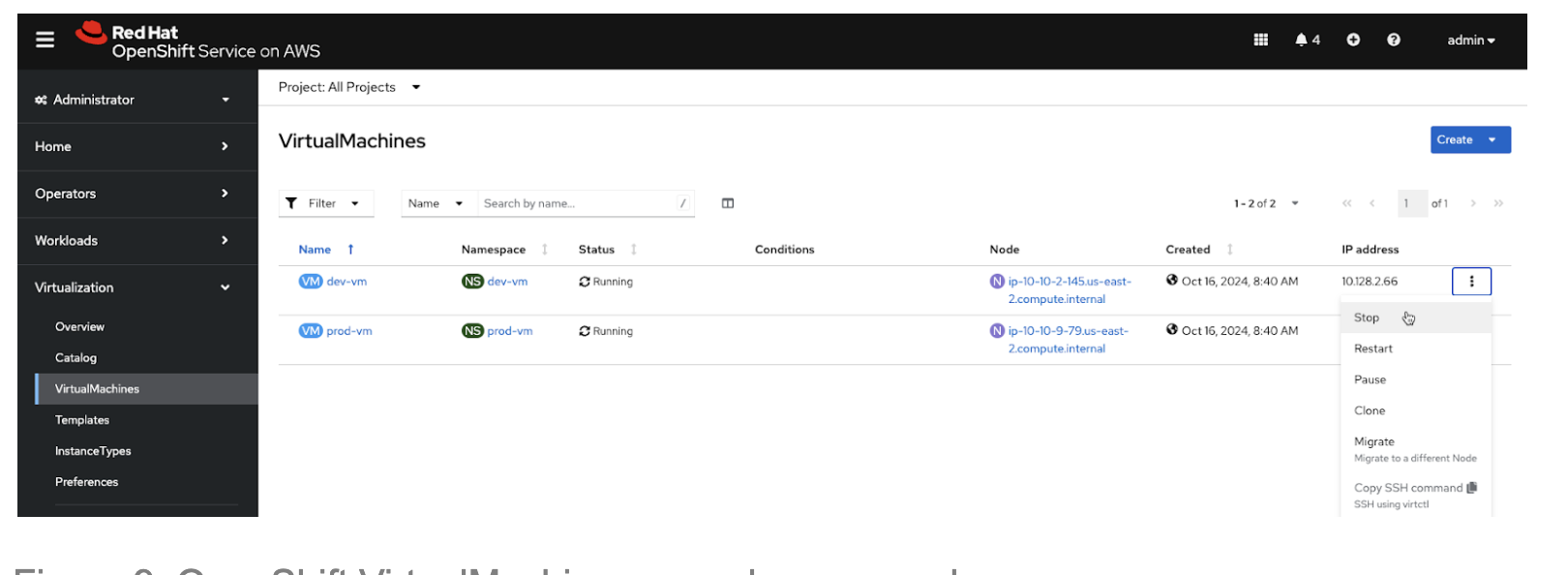This screenshot has width=1568, height=575.
Task: Sort by the Status column header
Action: click(608, 250)
